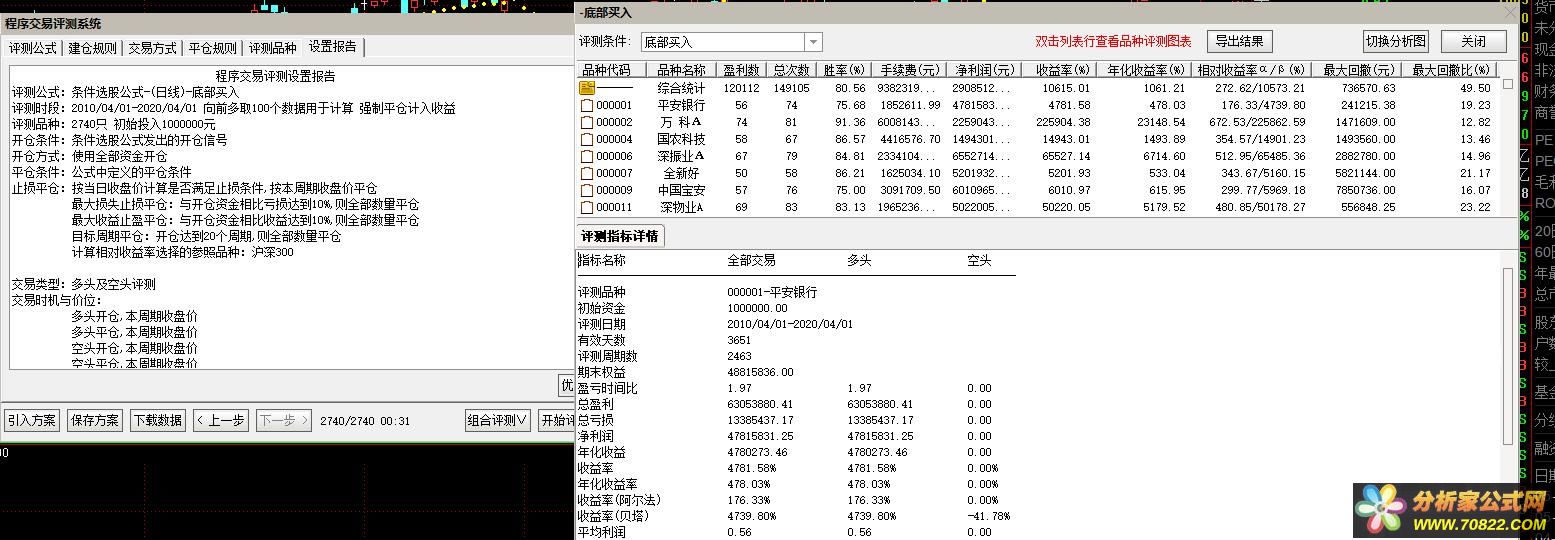
Task: Switch to the 交易方式 tab
Action: point(153,48)
